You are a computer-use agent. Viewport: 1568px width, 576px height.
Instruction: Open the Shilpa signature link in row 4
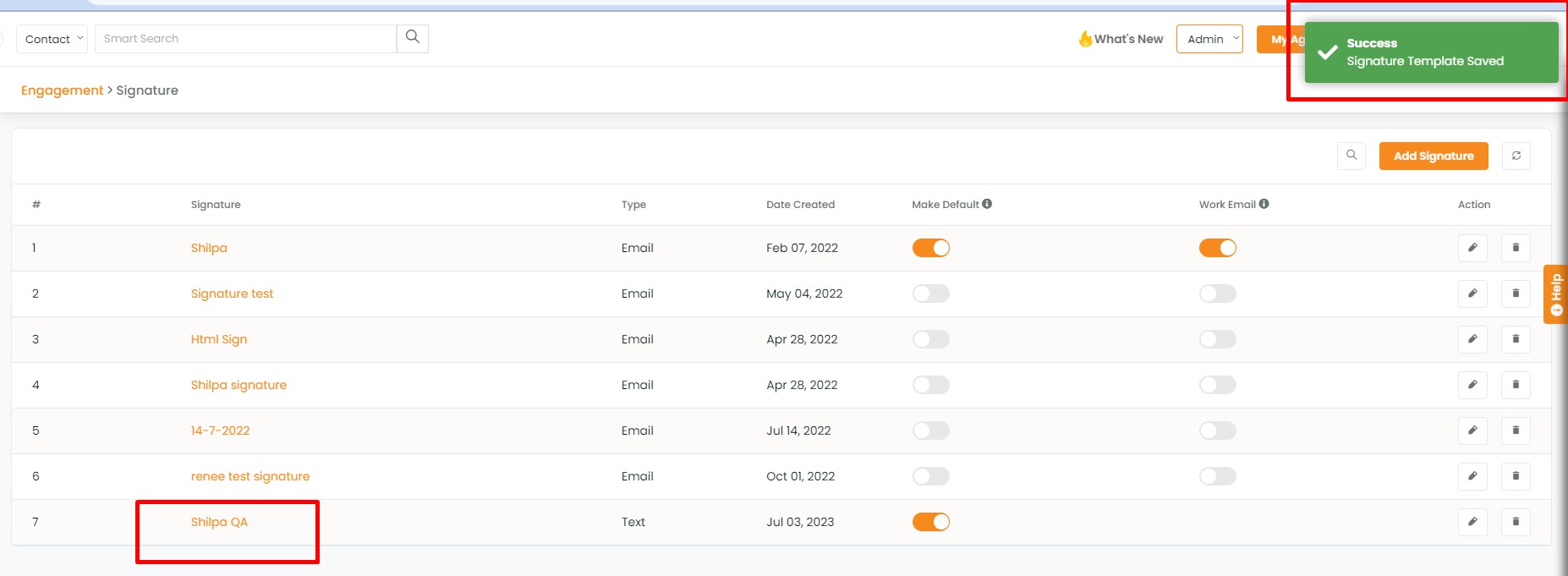tap(238, 385)
